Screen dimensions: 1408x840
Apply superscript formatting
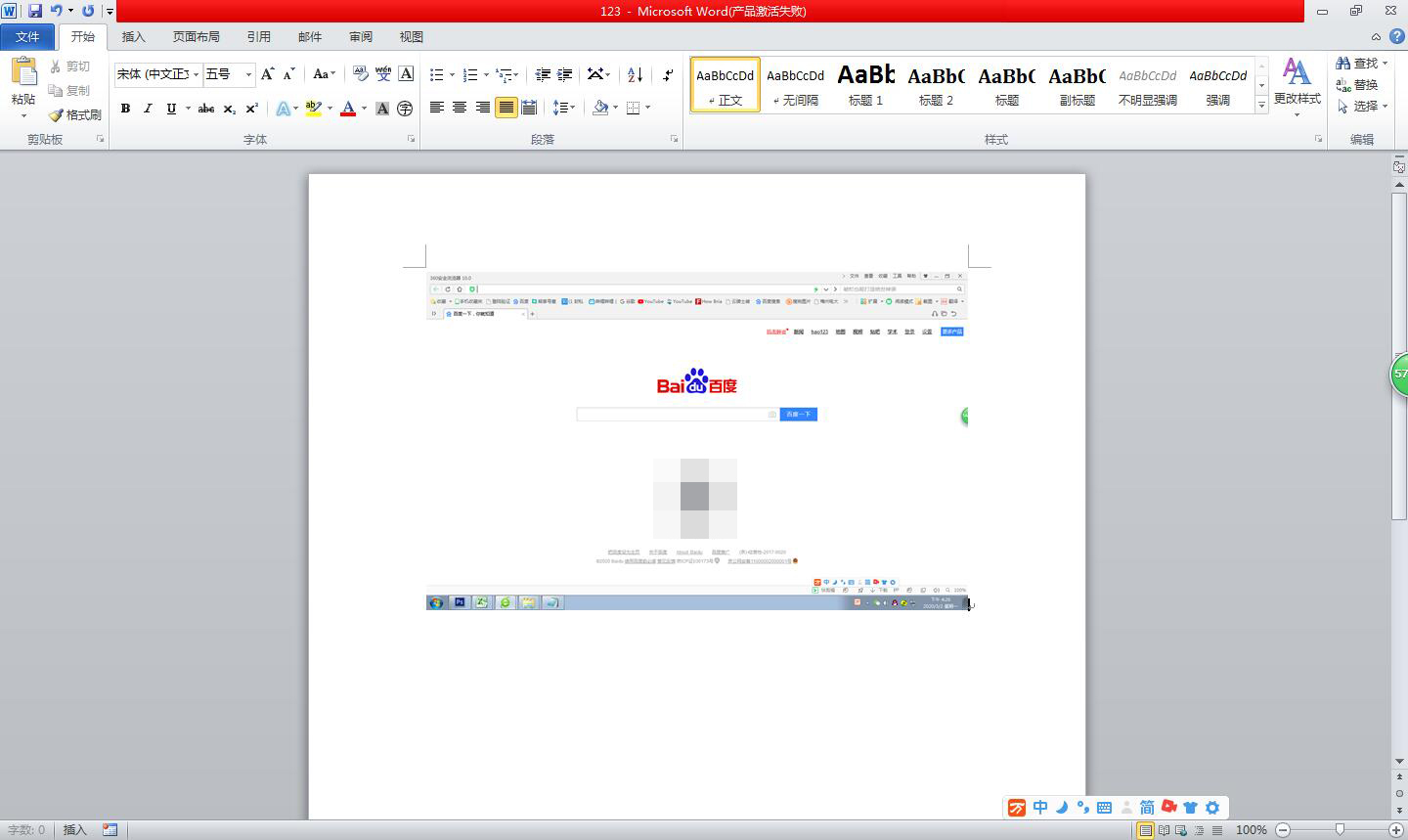pos(251,109)
